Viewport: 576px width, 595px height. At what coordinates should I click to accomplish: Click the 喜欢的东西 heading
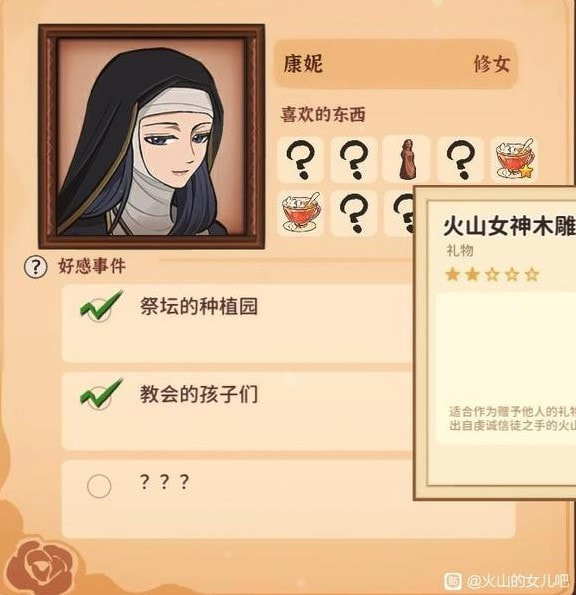[x=323, y=114]
